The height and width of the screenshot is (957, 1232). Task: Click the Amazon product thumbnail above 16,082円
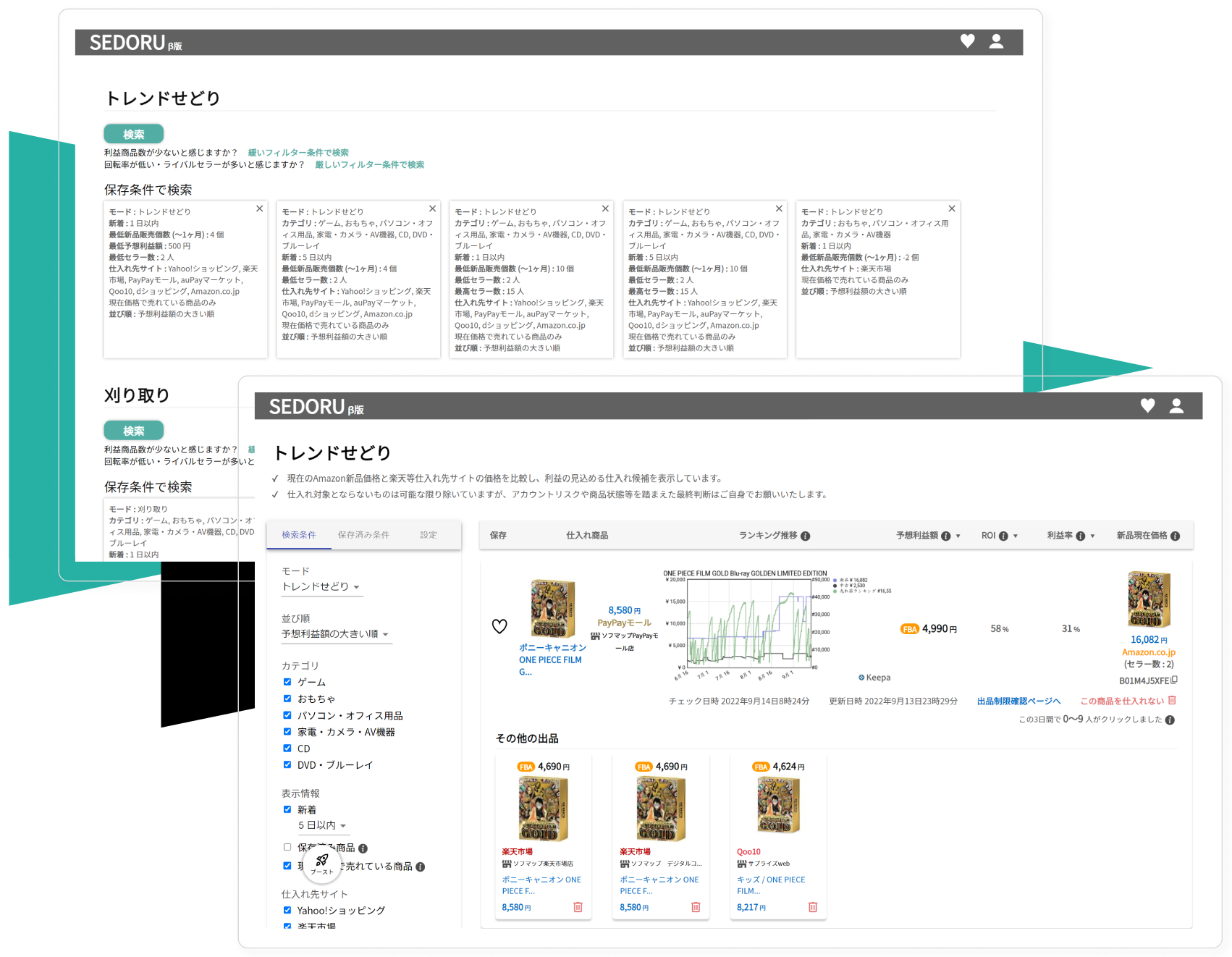[1149, 599]
